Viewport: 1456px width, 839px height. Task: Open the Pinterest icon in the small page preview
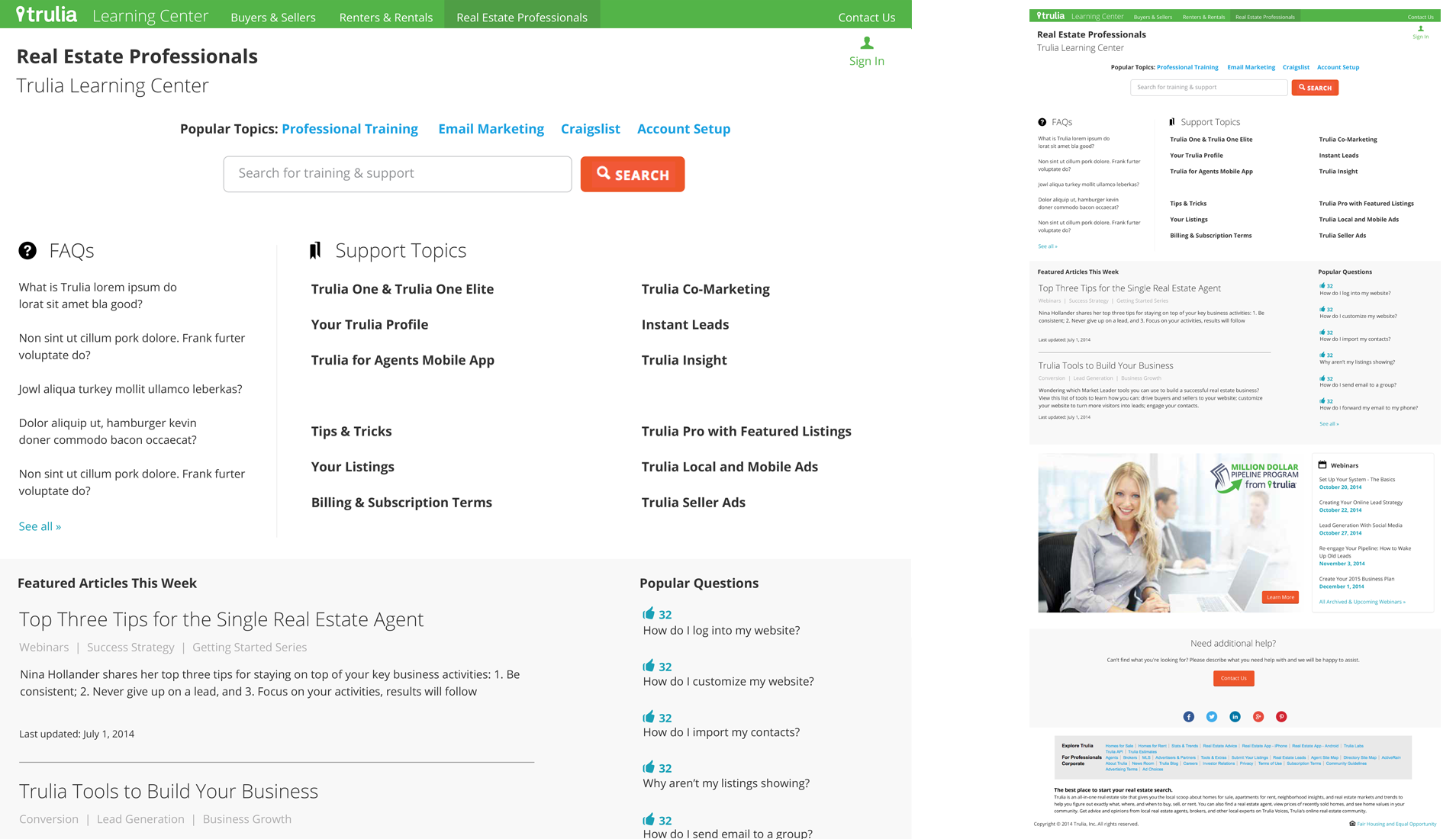point(1281,716)
